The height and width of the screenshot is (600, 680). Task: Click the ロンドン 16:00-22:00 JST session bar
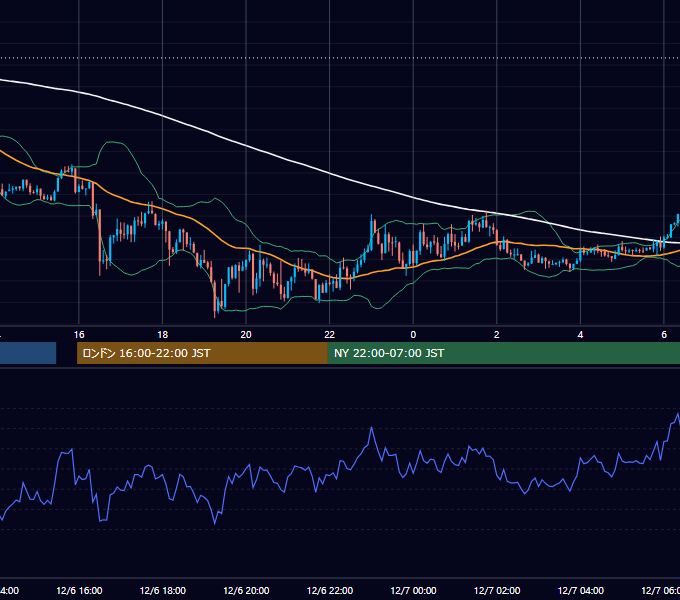[202, 353]
